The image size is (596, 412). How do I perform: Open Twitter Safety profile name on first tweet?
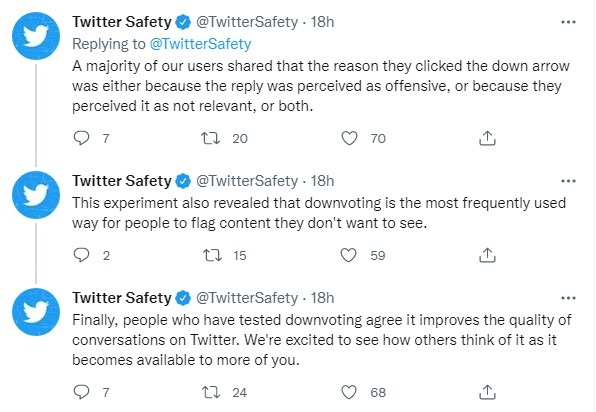(122, 22)
